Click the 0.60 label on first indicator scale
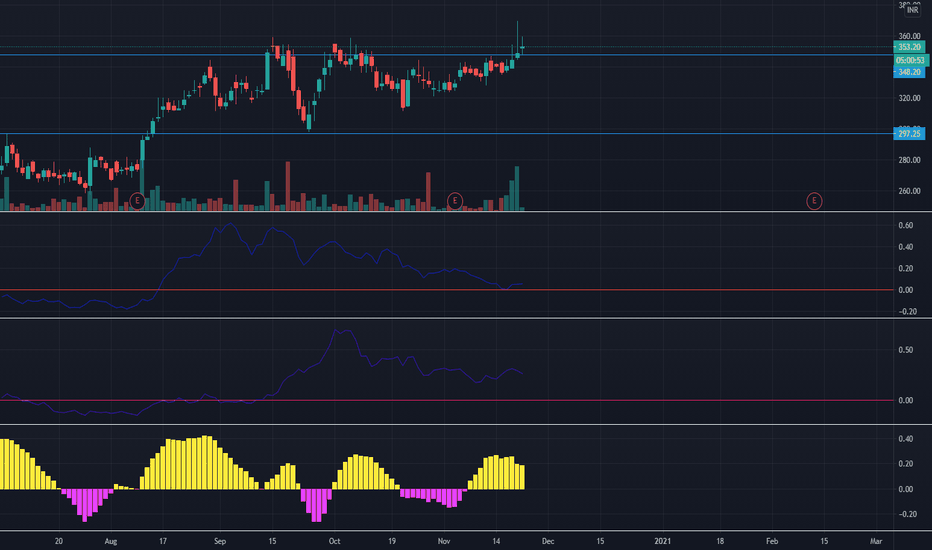Image resolution: width=932 pixels, height=550 pixels. click(x=906, y=225)
